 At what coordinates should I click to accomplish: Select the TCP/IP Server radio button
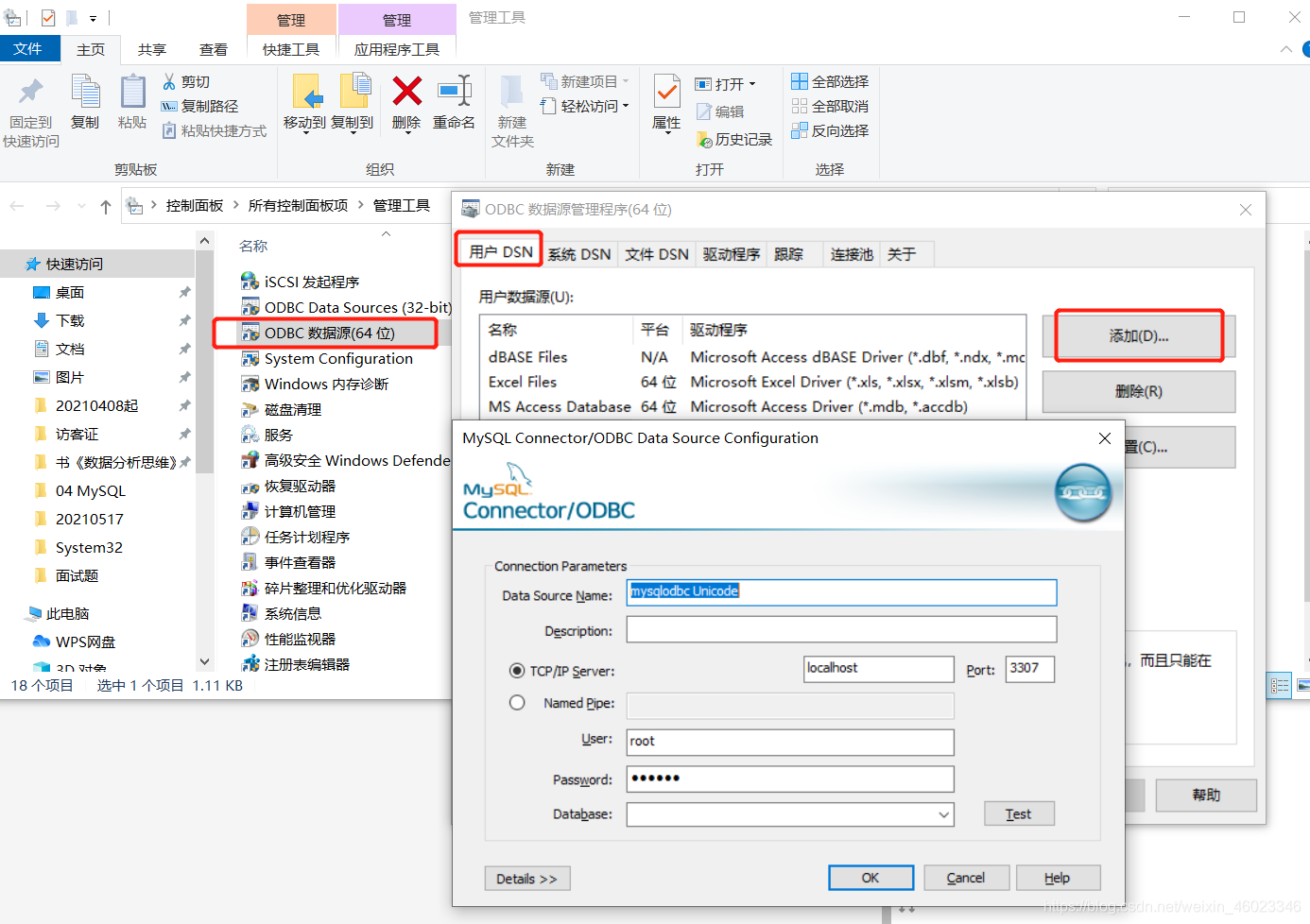click(x=517, y=671)
